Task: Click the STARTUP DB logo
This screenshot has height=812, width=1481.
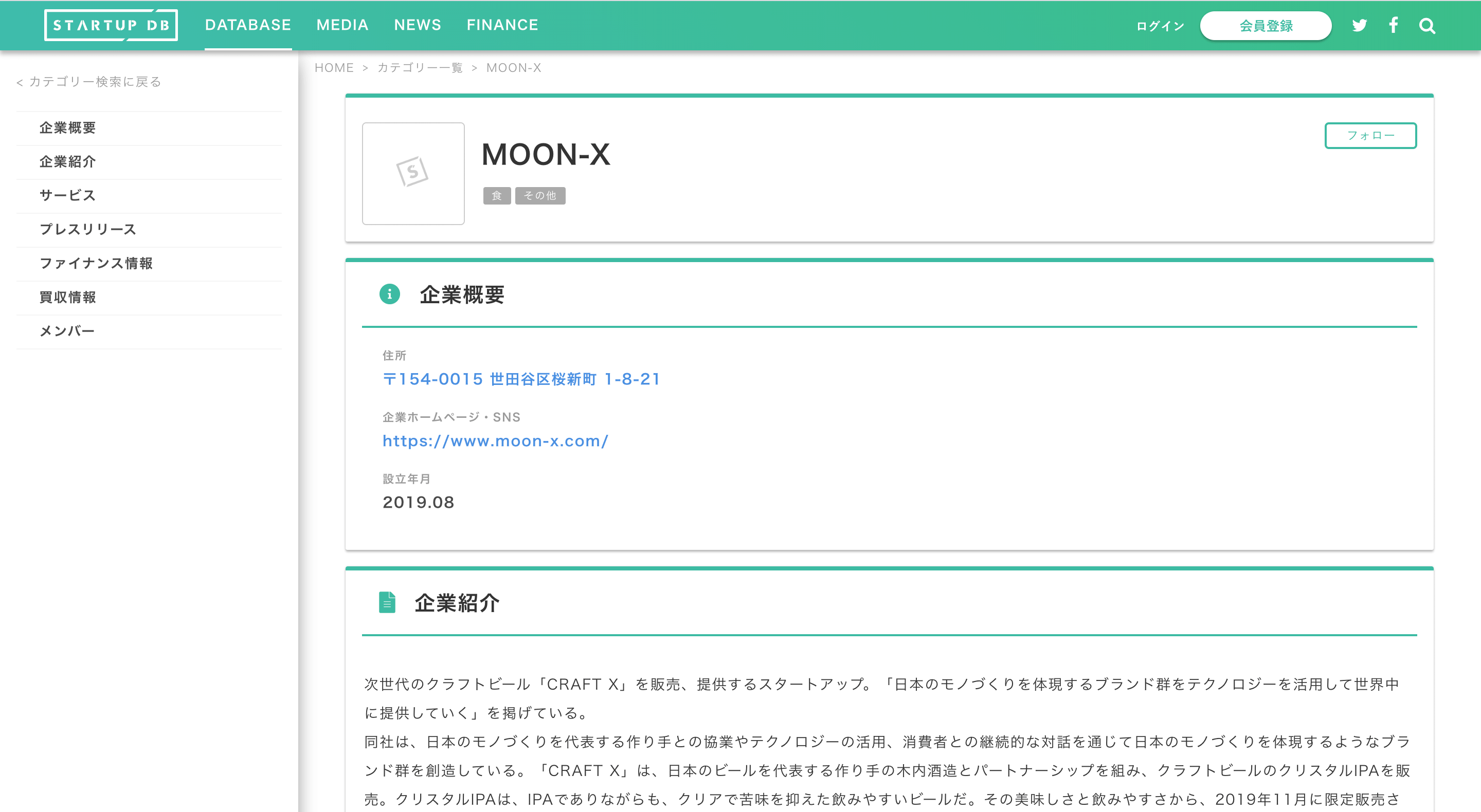Action: (111, 25)
